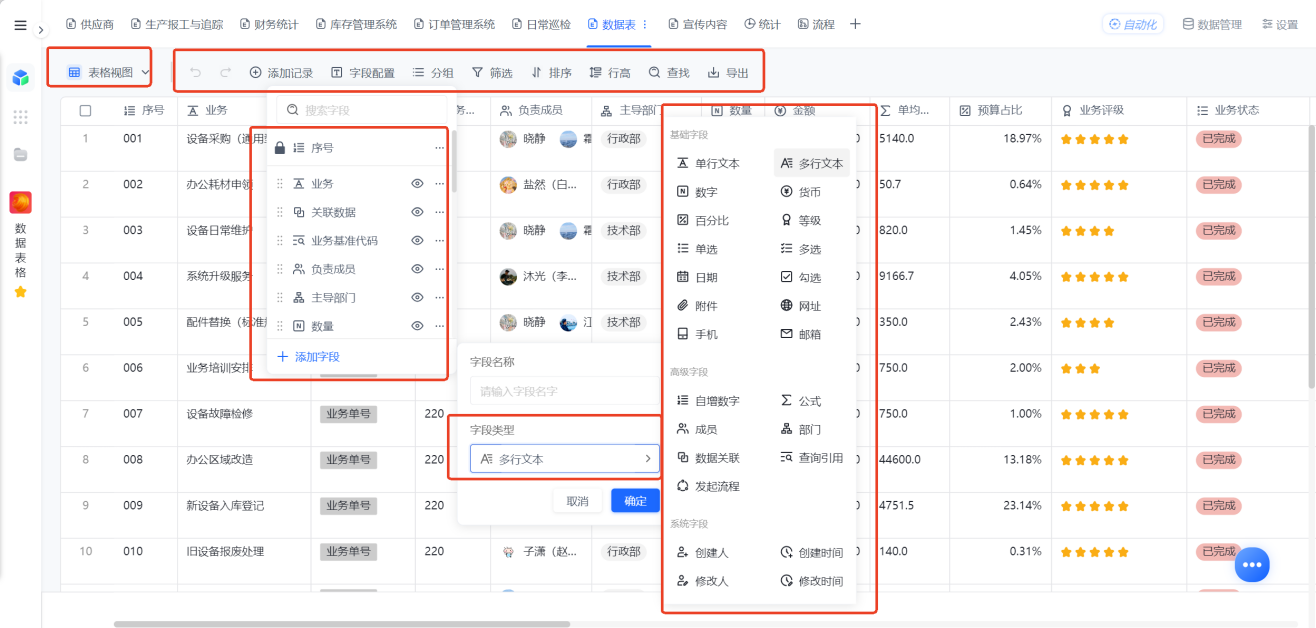Switch to the 供应商 tab
Image resolution: width=1316 pixels, height=628 pixels.
(x=89, y=24)
